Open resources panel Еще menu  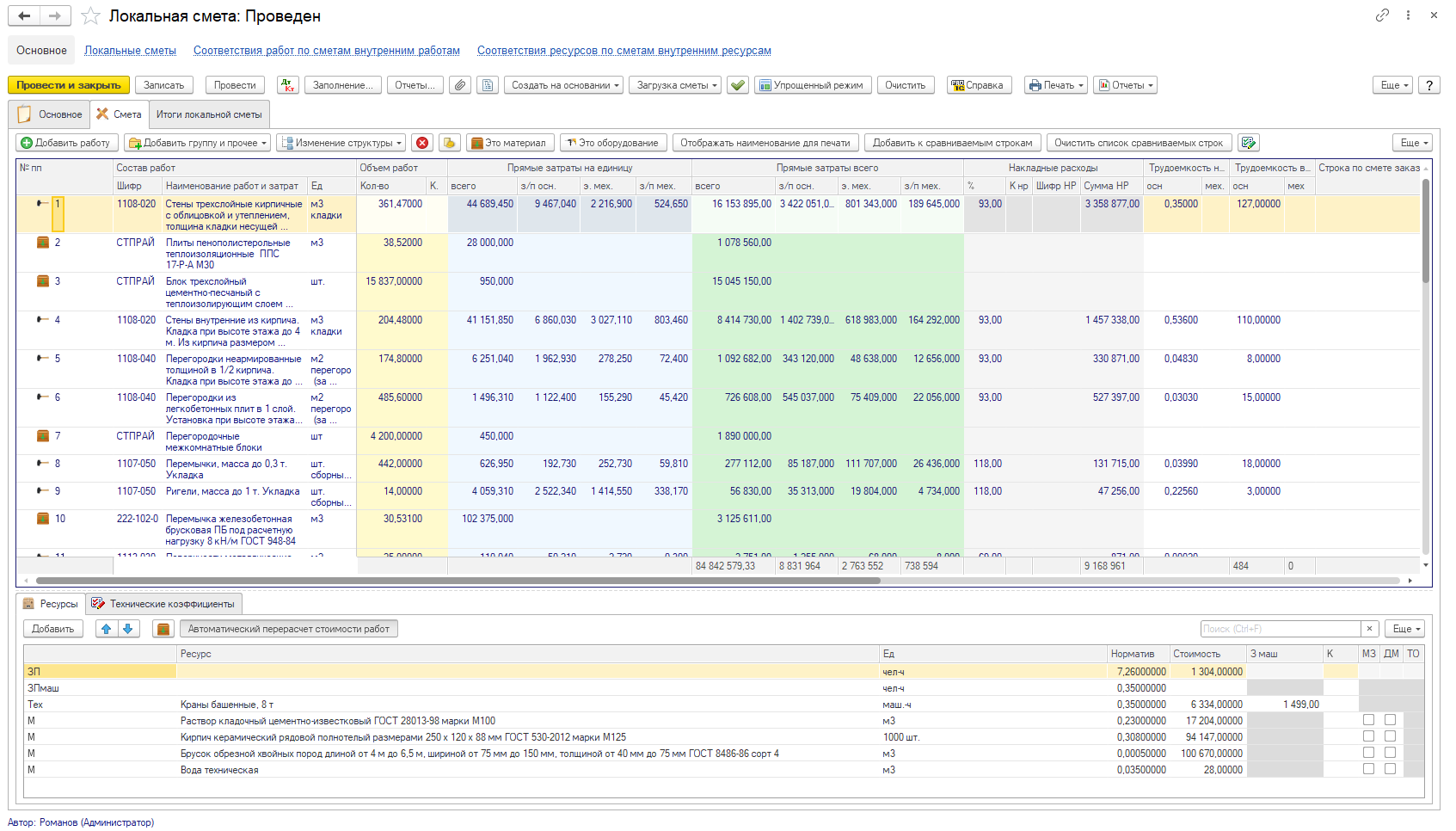coord(1405,629)
